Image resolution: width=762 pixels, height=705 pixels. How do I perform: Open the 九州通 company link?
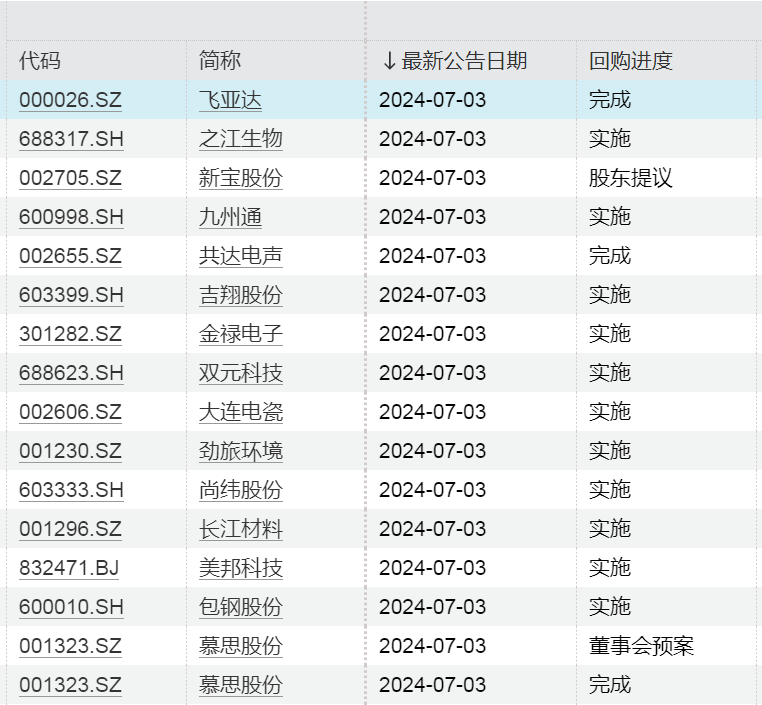click(x=230, y=217)
